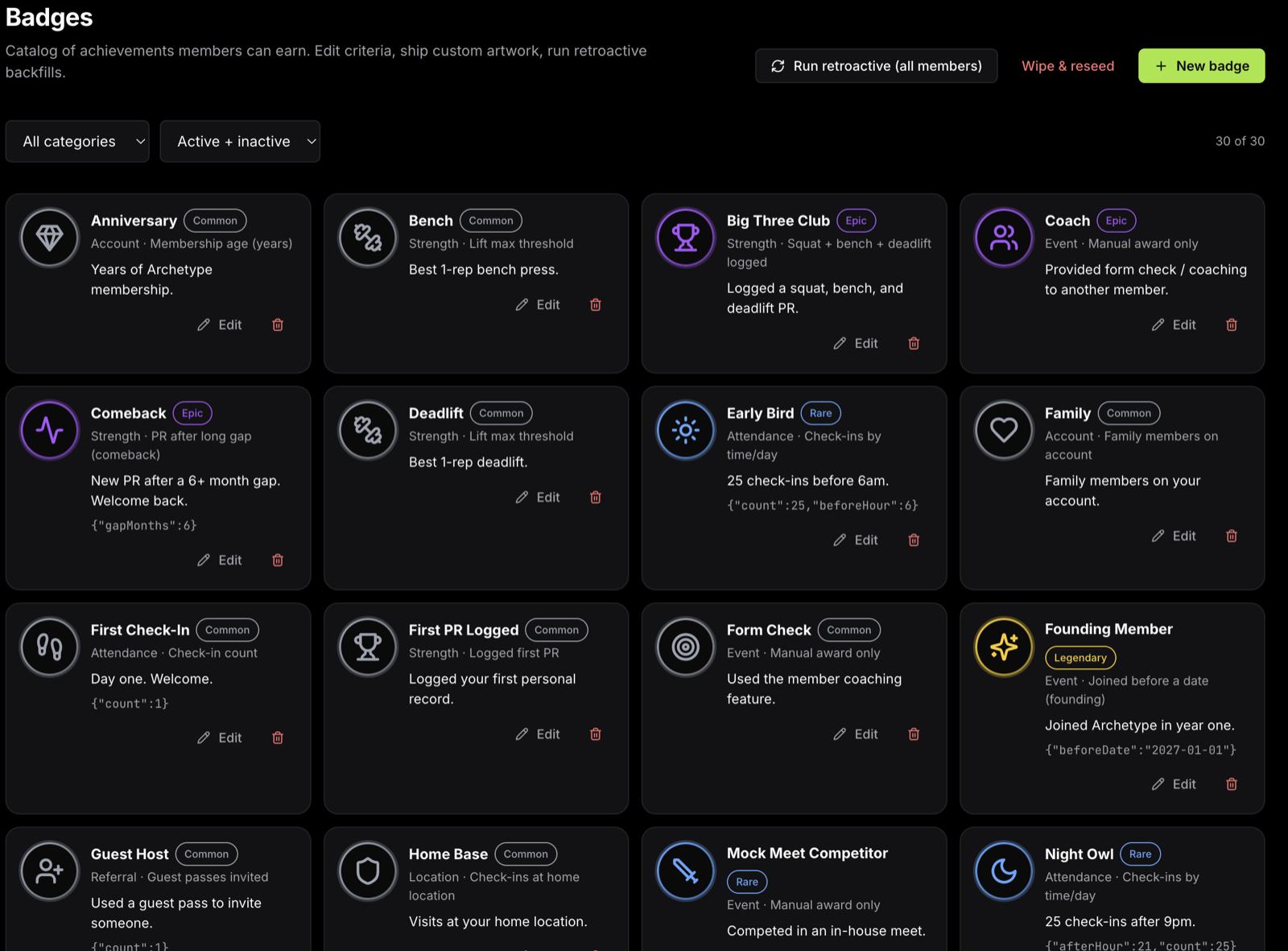Open the All categories dropdown
The width and height of the screenshot is (1288, 951).
[x=77, y=141]
